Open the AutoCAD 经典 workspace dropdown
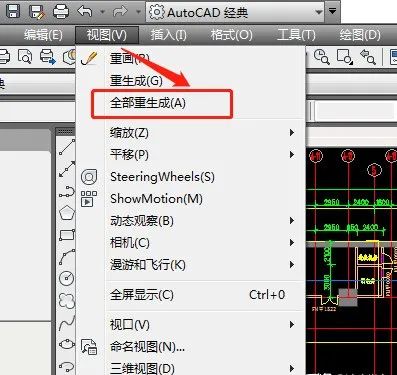The width and height of the screenshot is (397, 375). [x=235, y=12]
